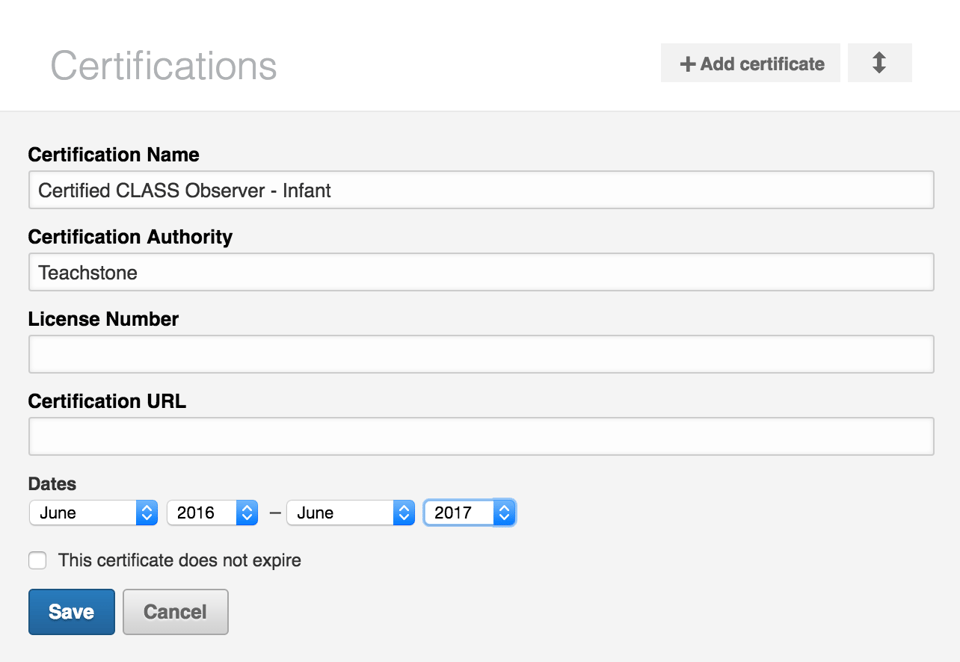Click the Certification Authority label
Viewport: 960px width, 662px height.
click(x=130, y=237)
